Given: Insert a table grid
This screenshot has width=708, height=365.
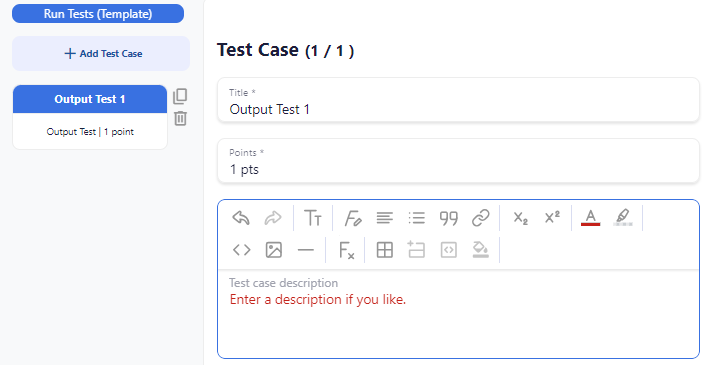Looking at the screenshot, I should point(385,250).
